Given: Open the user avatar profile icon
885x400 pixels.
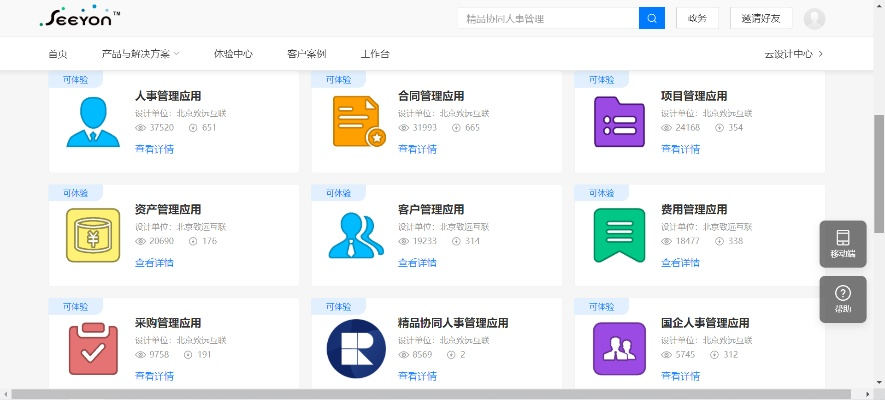Looking at the screenshot, I should pyautogui.click(x=814, y=18).
